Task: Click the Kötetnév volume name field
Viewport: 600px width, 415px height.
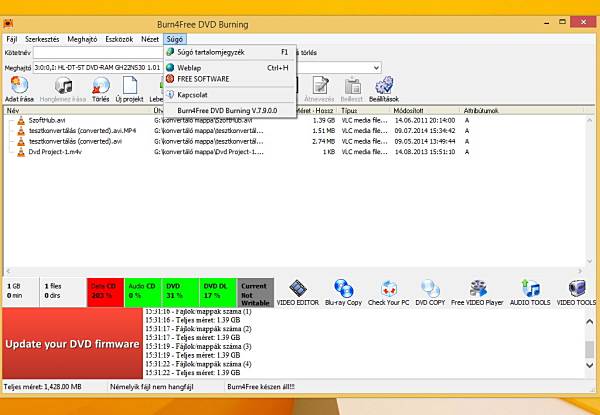Action: (x=98, y=53)
